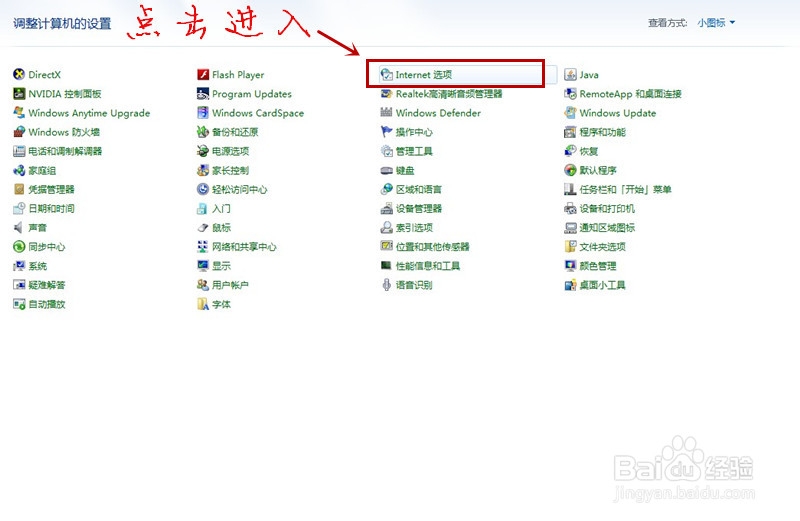Open the 声音 speaker icon
The height and width of the screenshot is (521, 800).
click(19, 228)
